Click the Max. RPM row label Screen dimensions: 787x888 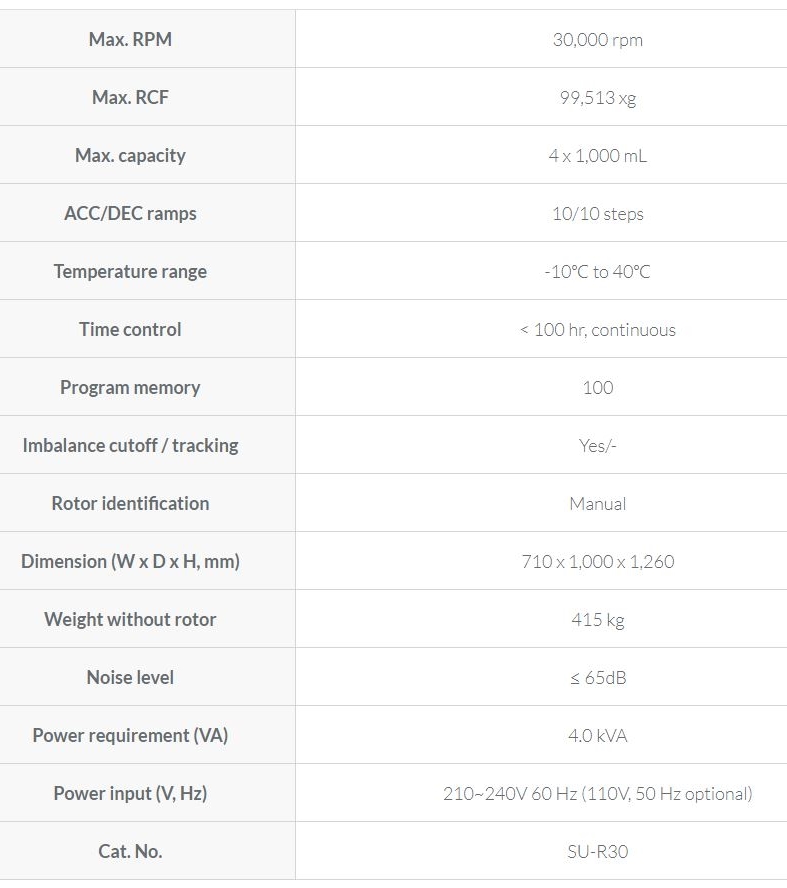click(x=130, y=40)
